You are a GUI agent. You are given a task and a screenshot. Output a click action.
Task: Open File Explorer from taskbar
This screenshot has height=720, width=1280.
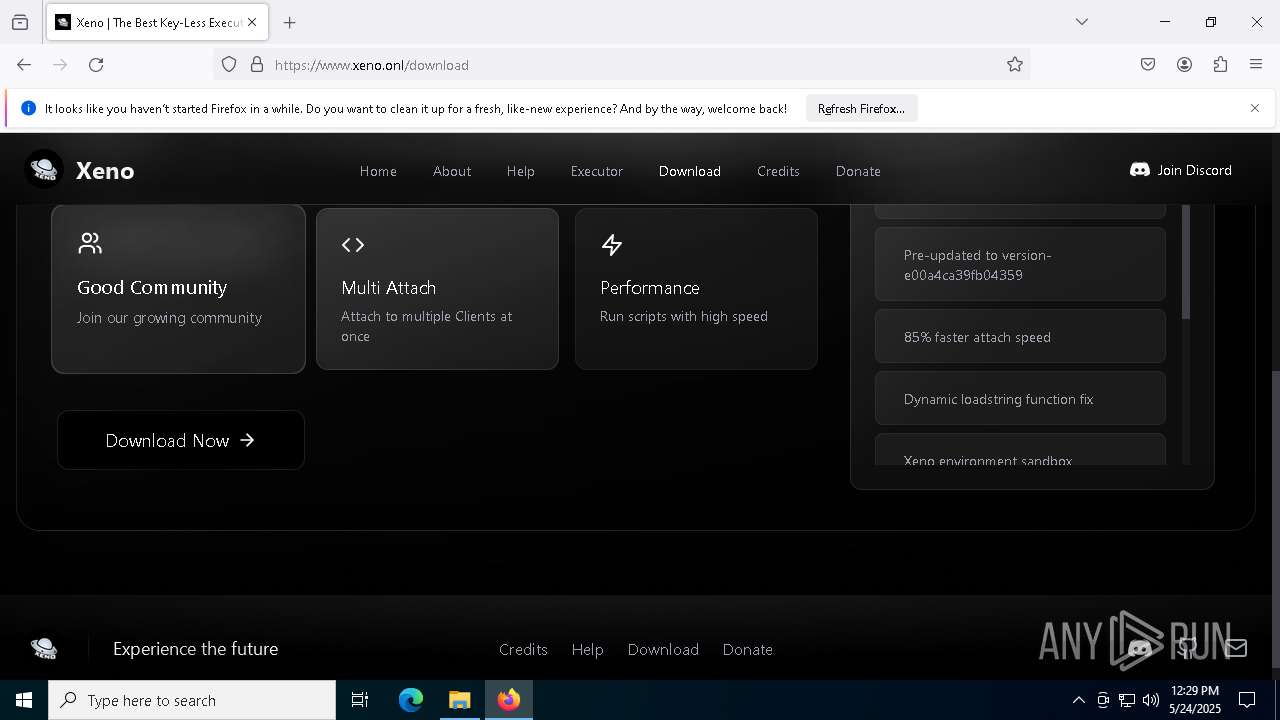coord(460,700)
